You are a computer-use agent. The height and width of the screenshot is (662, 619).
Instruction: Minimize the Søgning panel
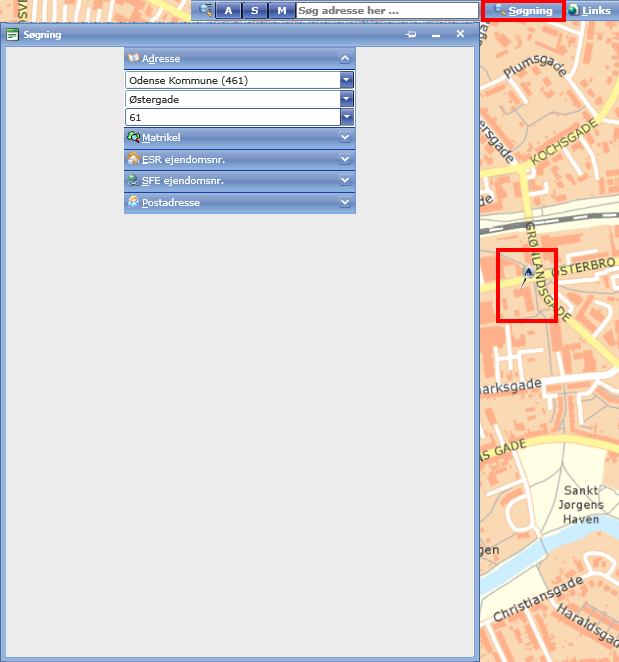tap(436, 35)
